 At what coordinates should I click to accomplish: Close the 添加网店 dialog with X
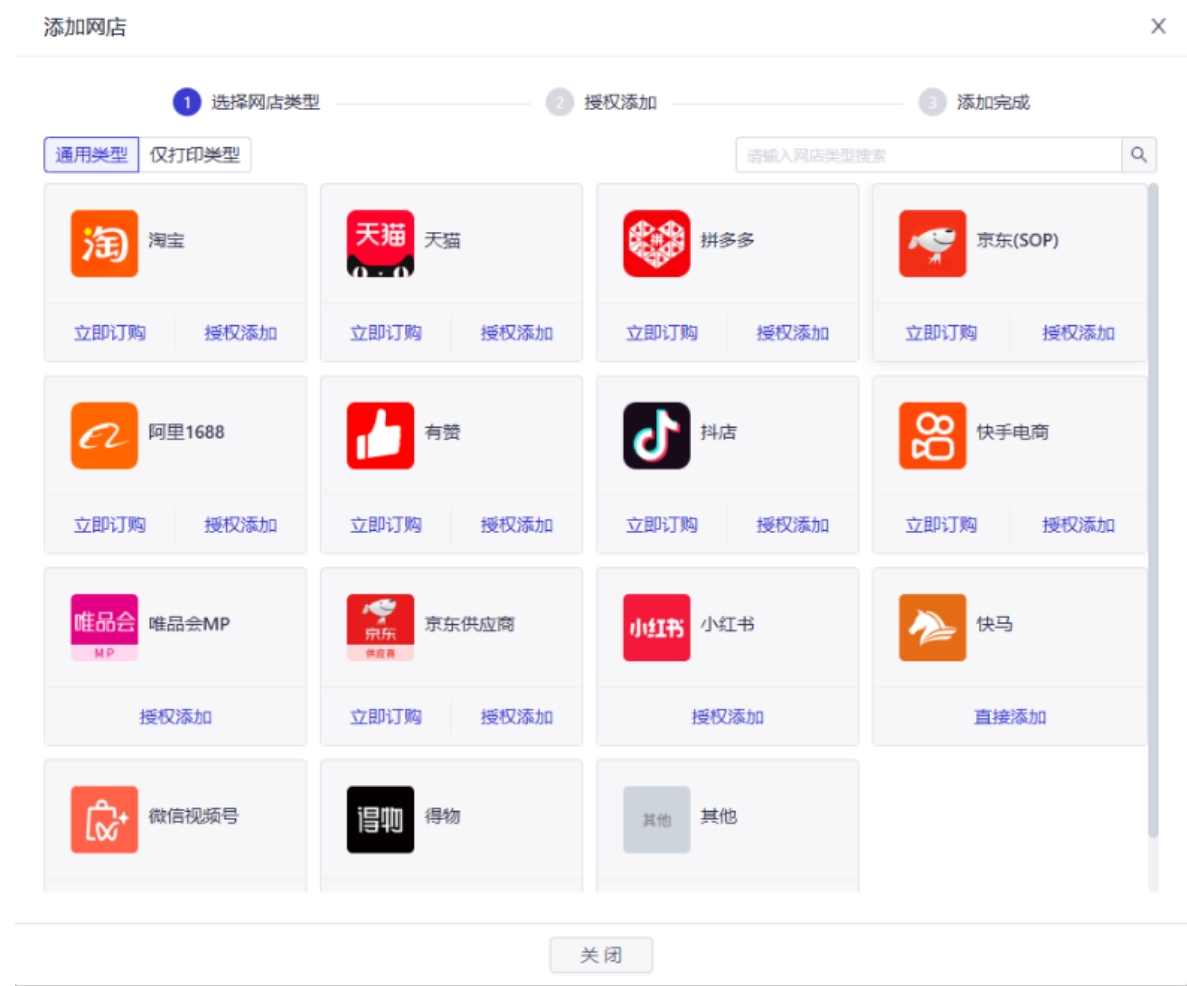coord(1157,27)
